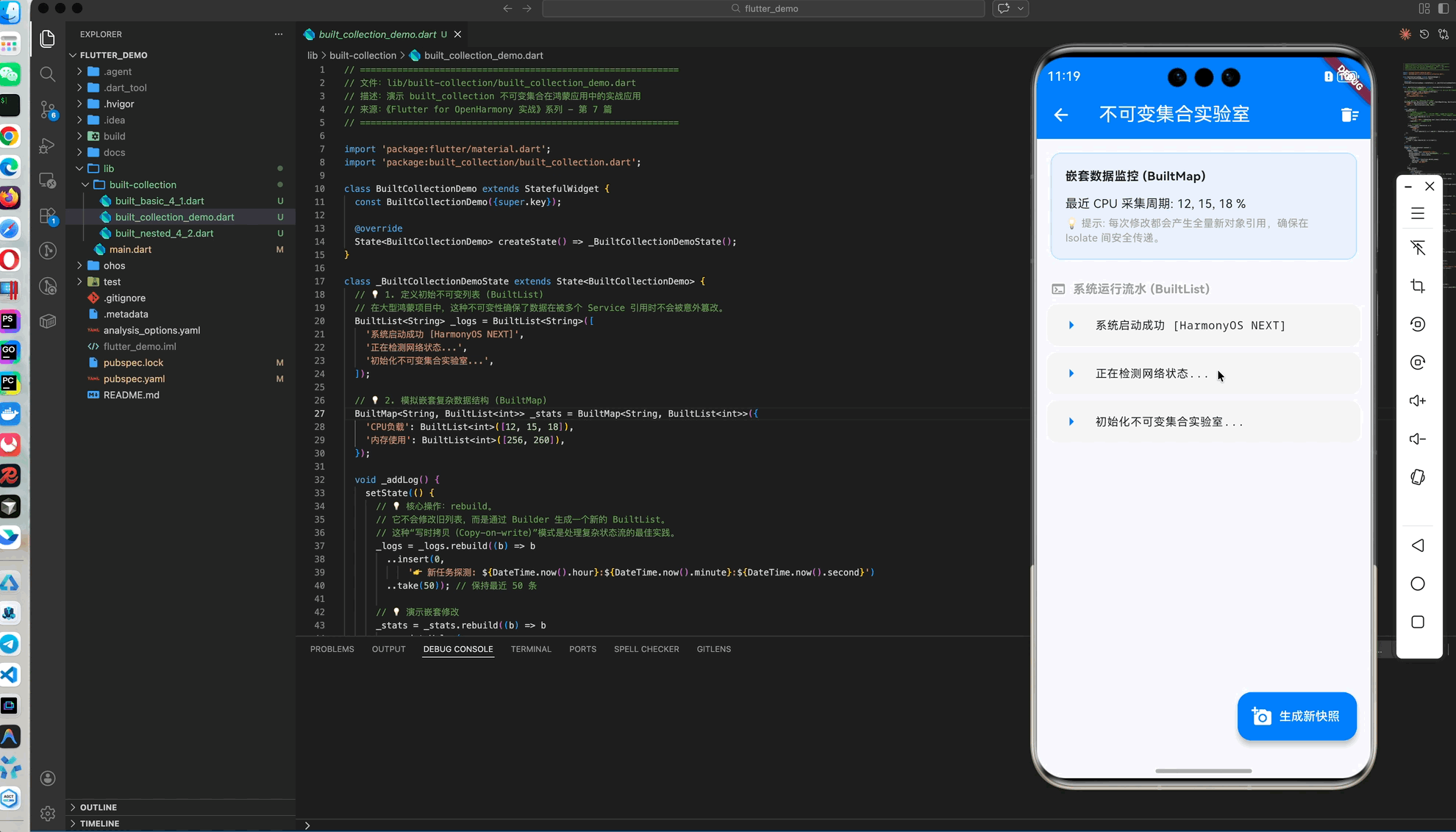Open the Run and Debug view
This screenshot has width=1456, height=832.
pyautogui.click(x=48, y=146)
